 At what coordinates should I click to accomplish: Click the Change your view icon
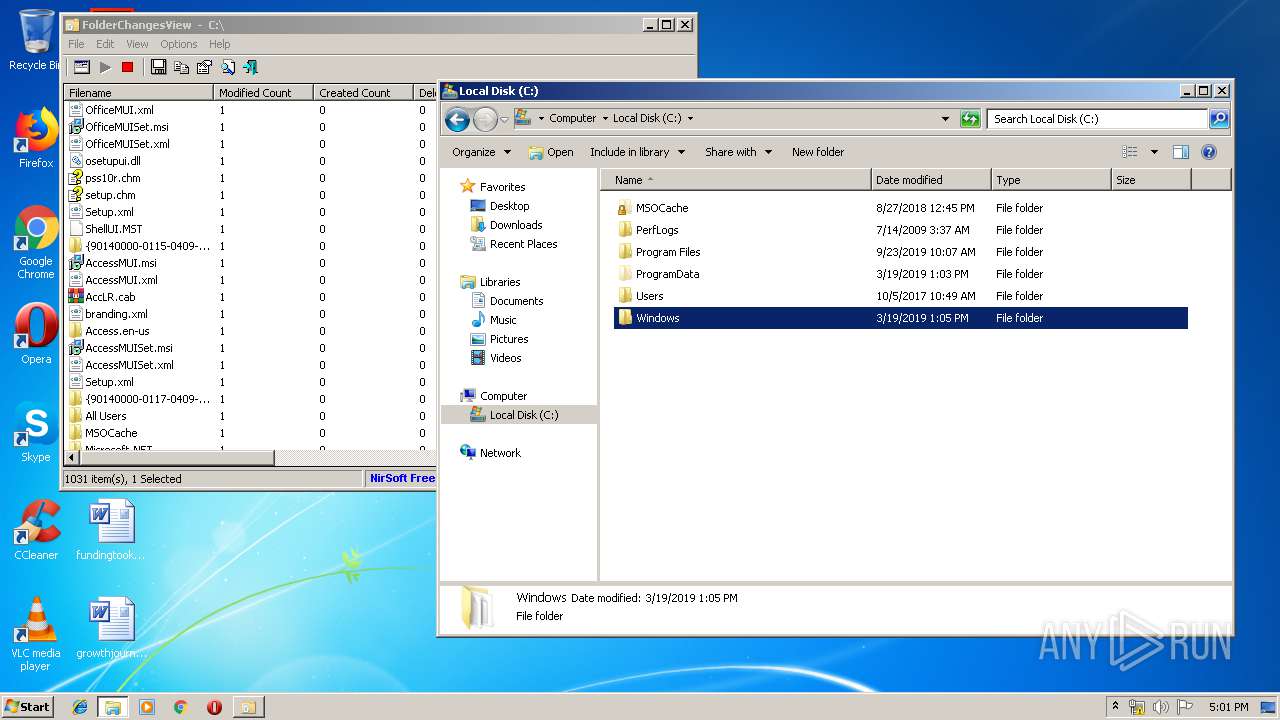pyautogui.click(x=1130, y=152)
